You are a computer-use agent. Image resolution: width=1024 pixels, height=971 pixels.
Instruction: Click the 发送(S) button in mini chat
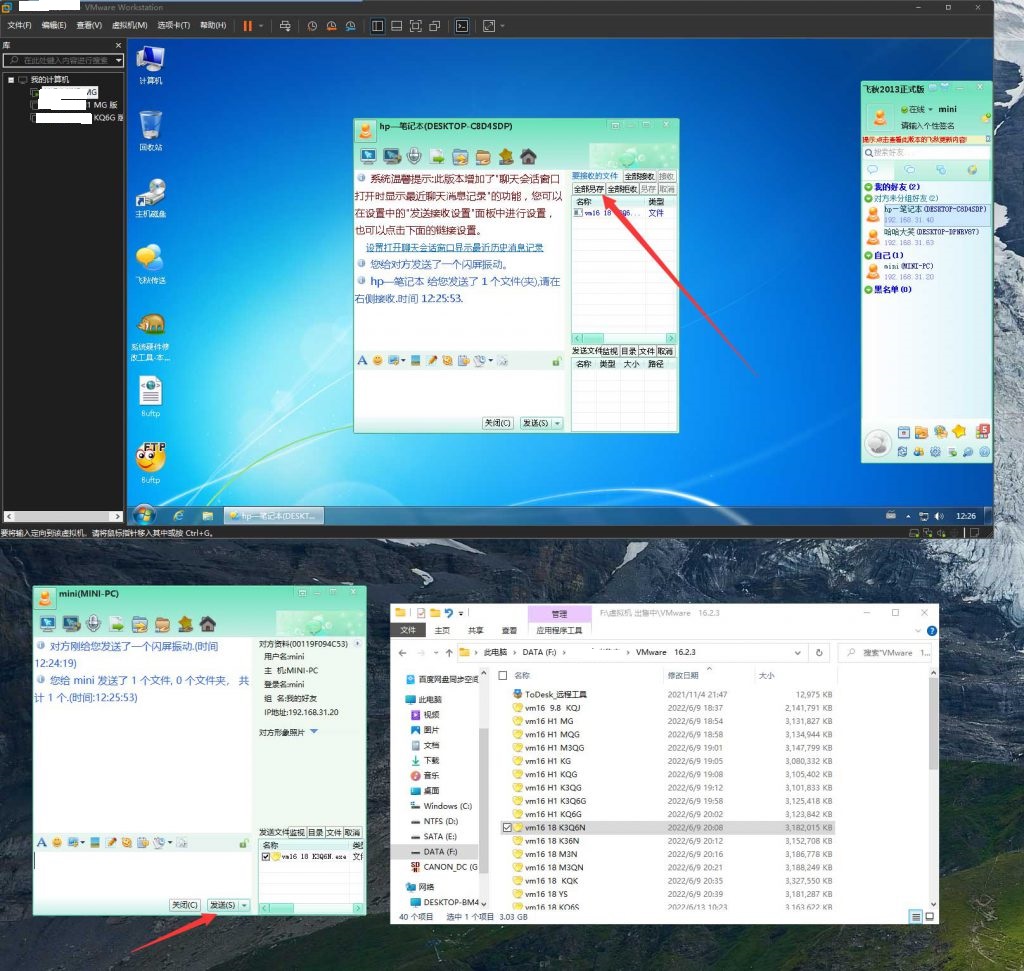pos(222,905)
